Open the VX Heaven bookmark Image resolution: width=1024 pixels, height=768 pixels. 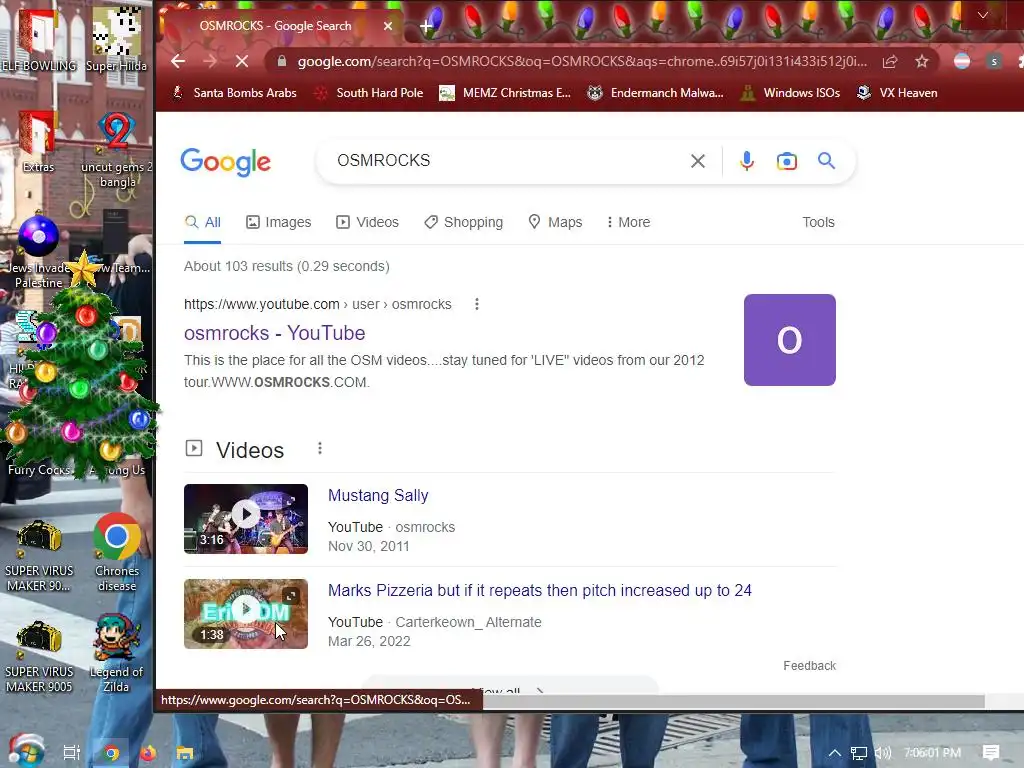pyautogui.click(x=897, y=93)
